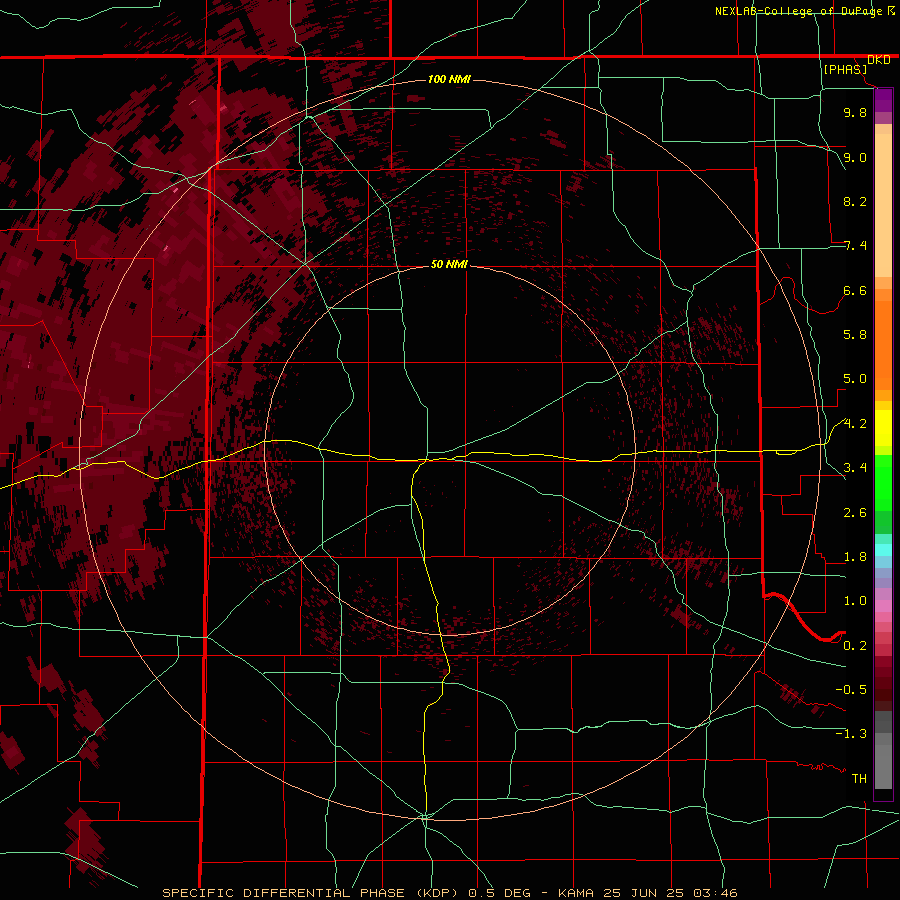Screen dimensions: 900x900
Task: Click the 7.4 value on the color scale
Action: click(x=855, y=246)
